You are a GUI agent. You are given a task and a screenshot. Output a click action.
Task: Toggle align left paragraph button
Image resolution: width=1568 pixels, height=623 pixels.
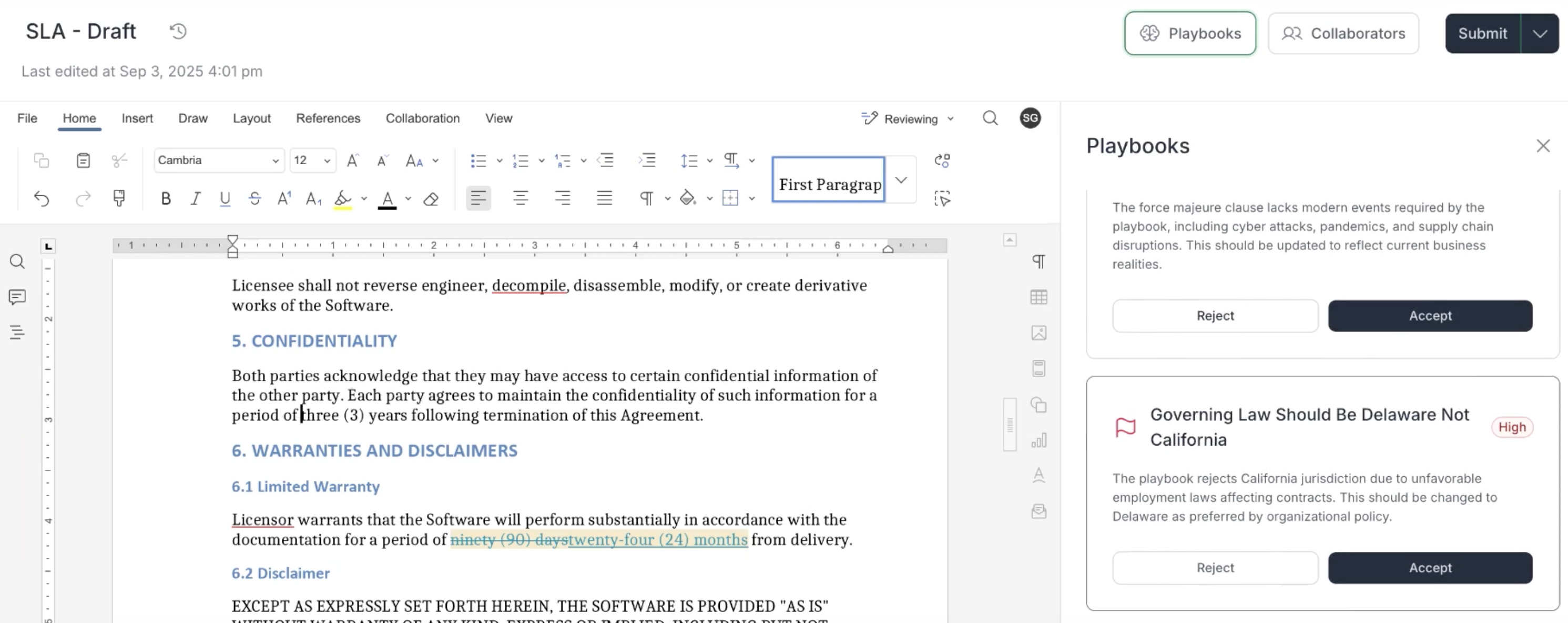(x=478, y=198)
